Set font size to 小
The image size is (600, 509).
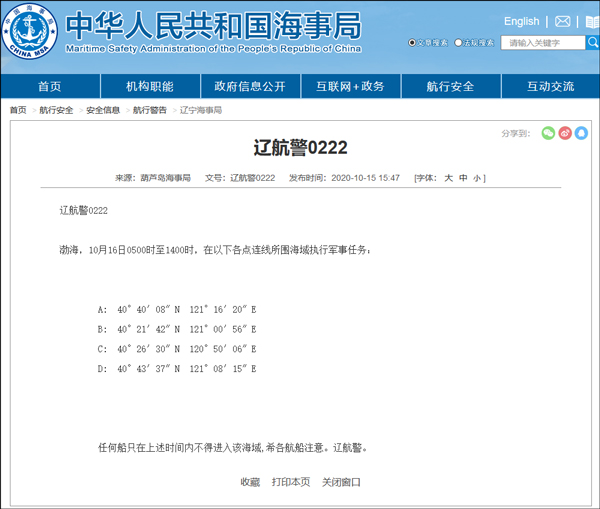point(477,178)
